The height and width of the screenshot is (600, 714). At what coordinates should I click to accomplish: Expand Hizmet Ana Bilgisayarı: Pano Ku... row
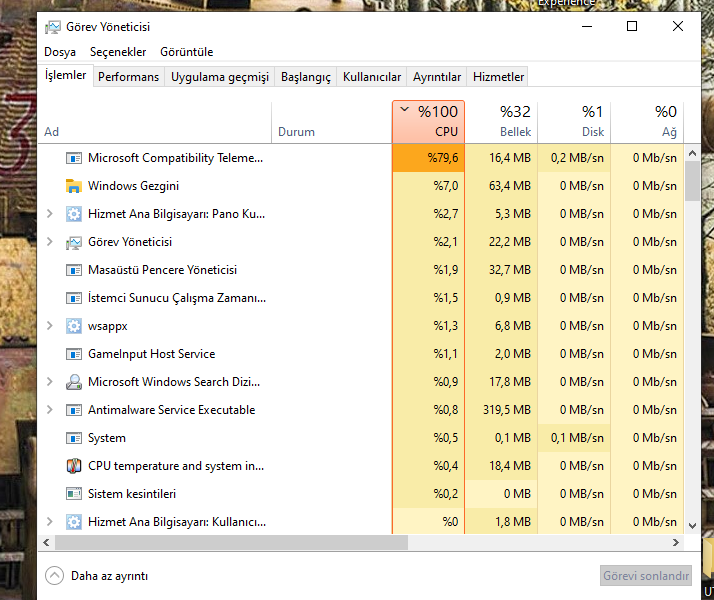click(50, 214)
